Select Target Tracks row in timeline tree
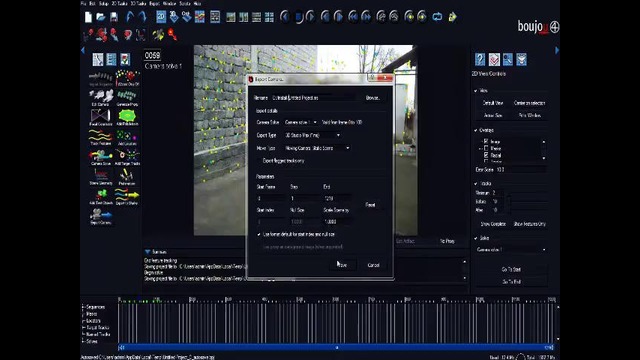 point(97,327)
